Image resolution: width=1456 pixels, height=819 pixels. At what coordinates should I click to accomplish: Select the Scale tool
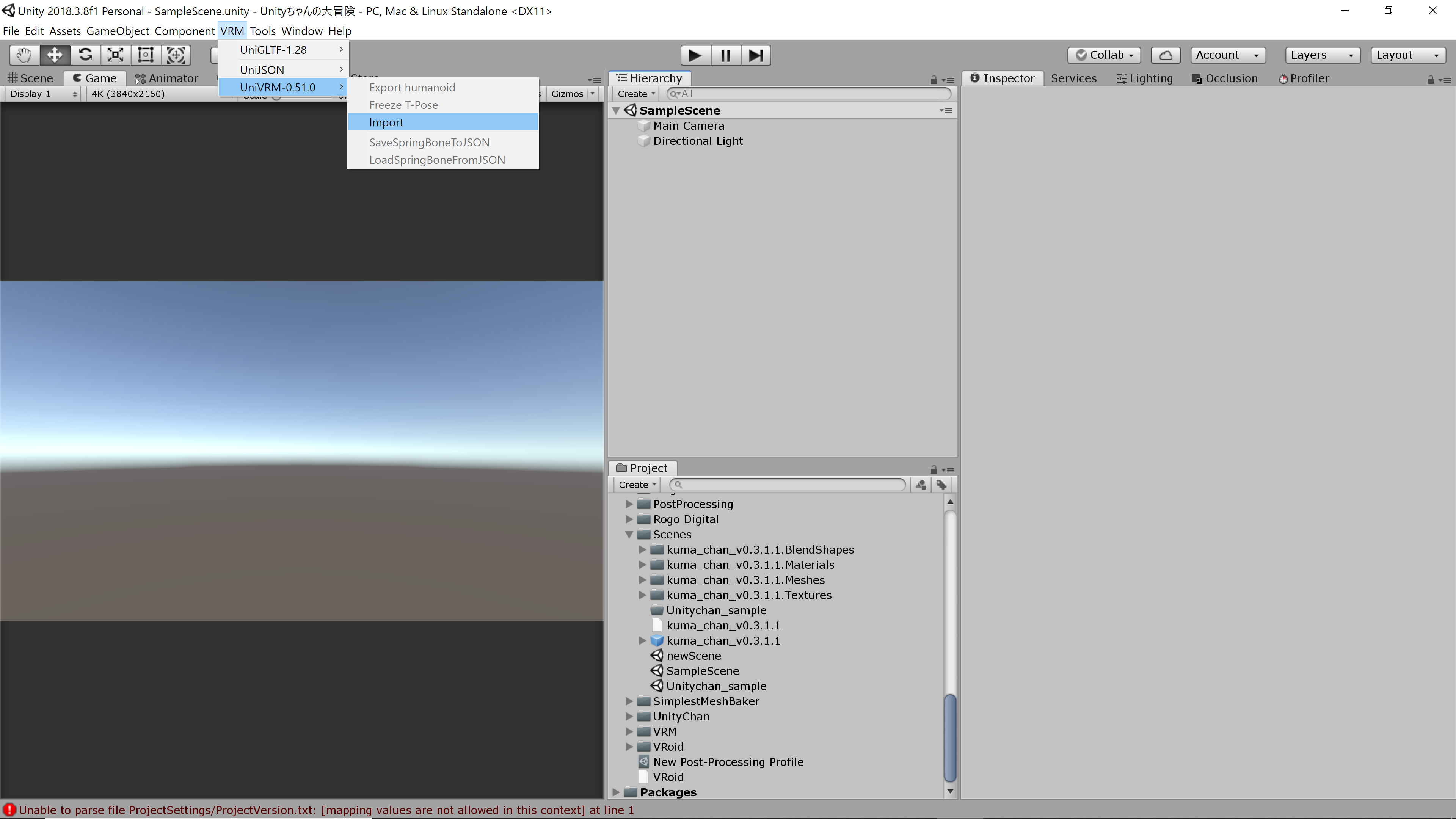115,55
